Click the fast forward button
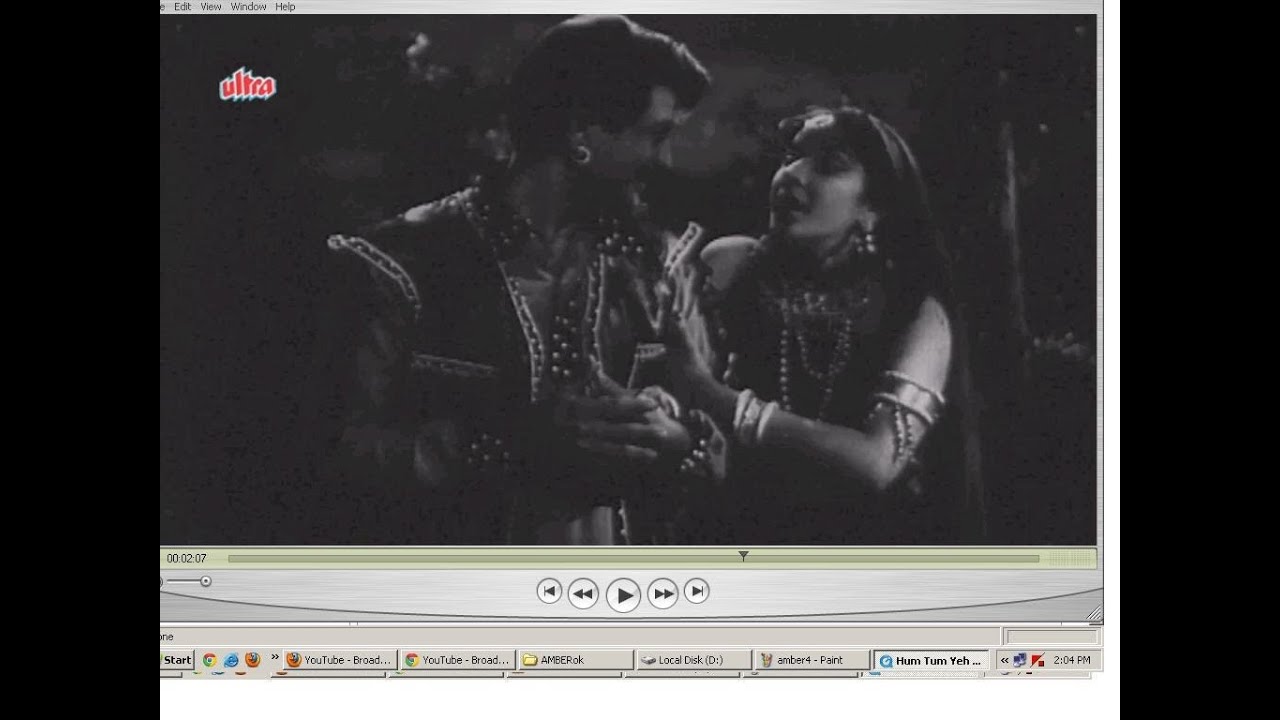The height and width of the screenshot is (720, 1280). [662, 594]
